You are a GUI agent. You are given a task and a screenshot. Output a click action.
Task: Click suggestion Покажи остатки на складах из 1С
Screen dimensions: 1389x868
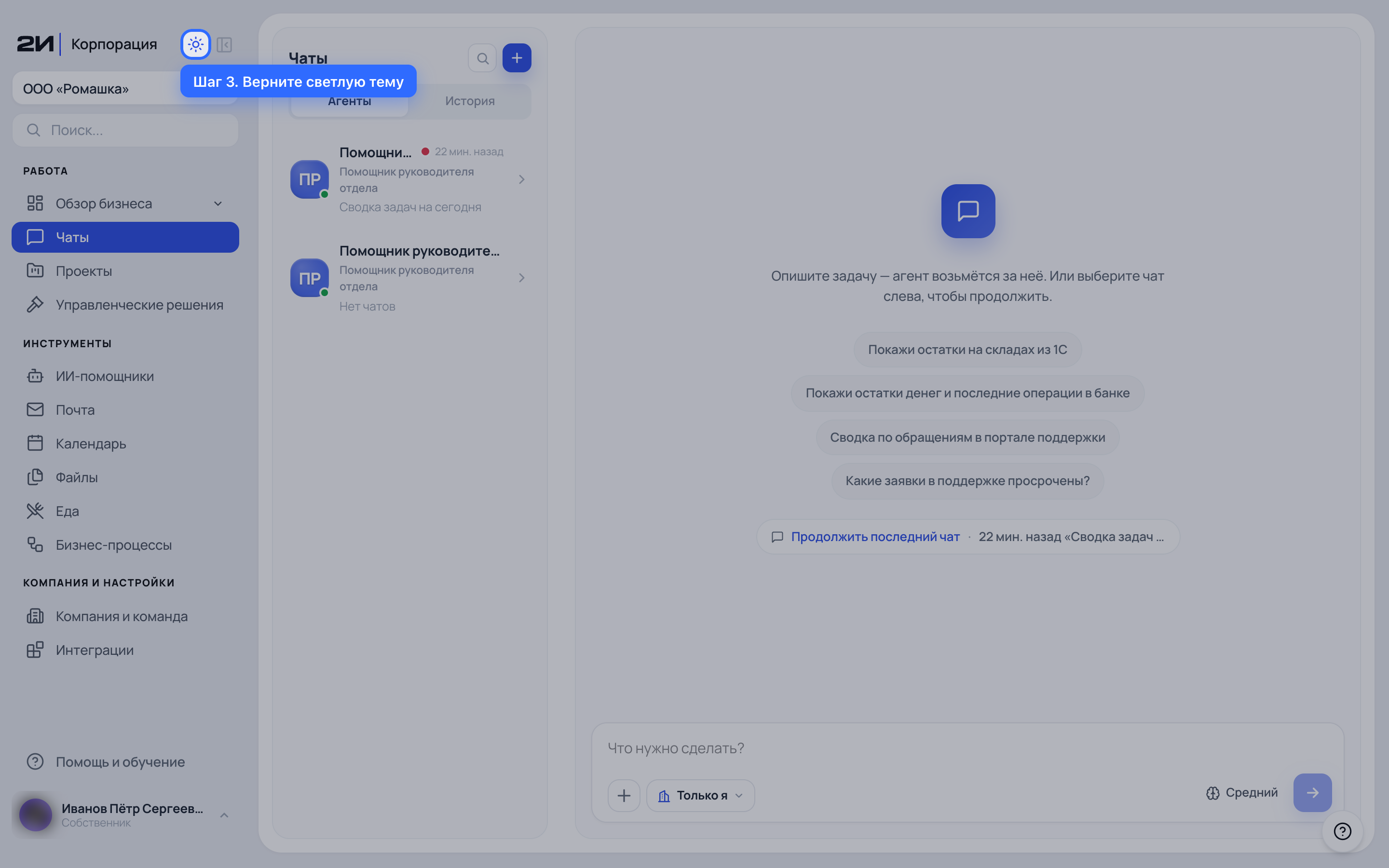point(967,350)
